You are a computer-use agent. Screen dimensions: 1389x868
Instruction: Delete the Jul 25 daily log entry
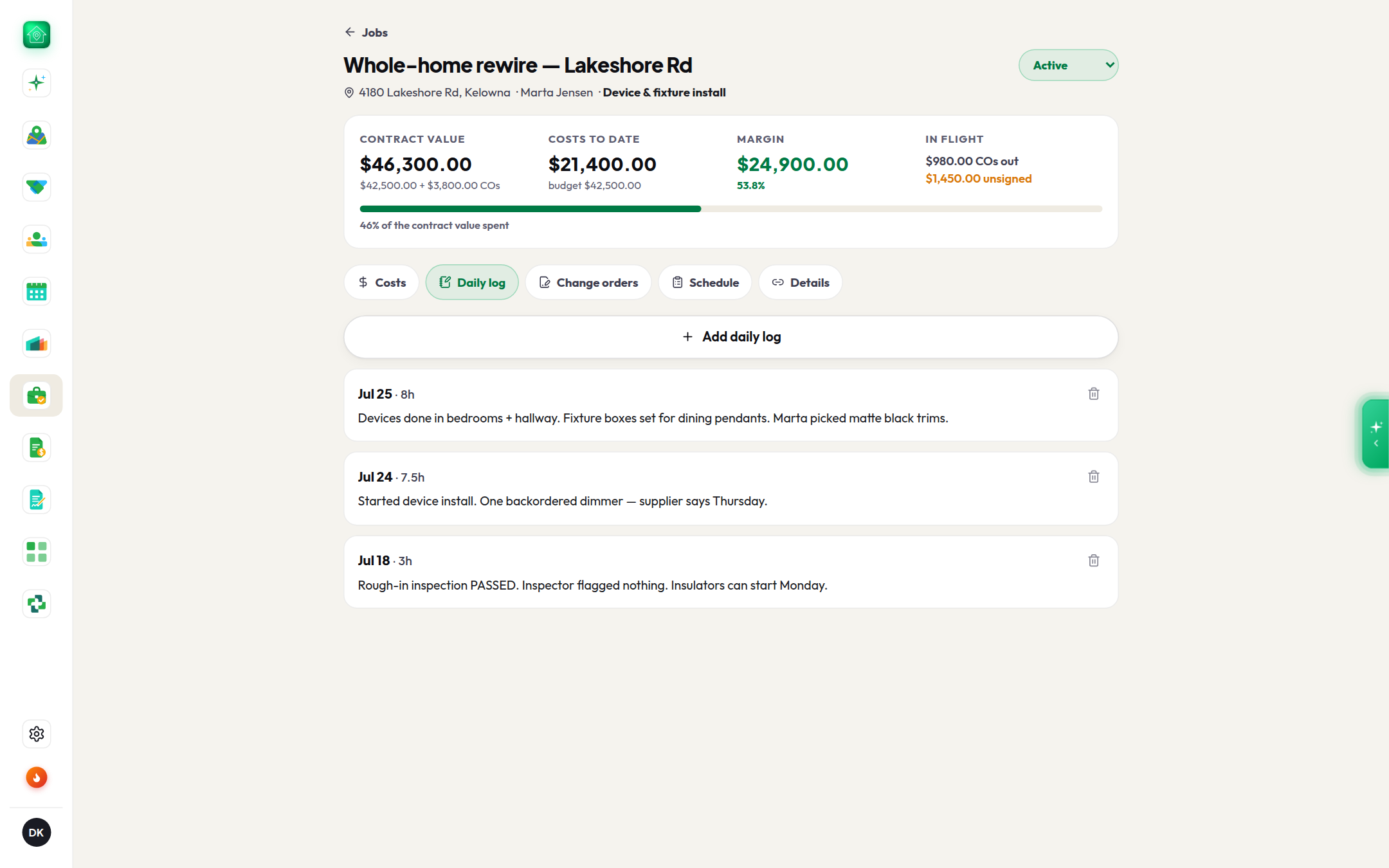point(1093,393)
